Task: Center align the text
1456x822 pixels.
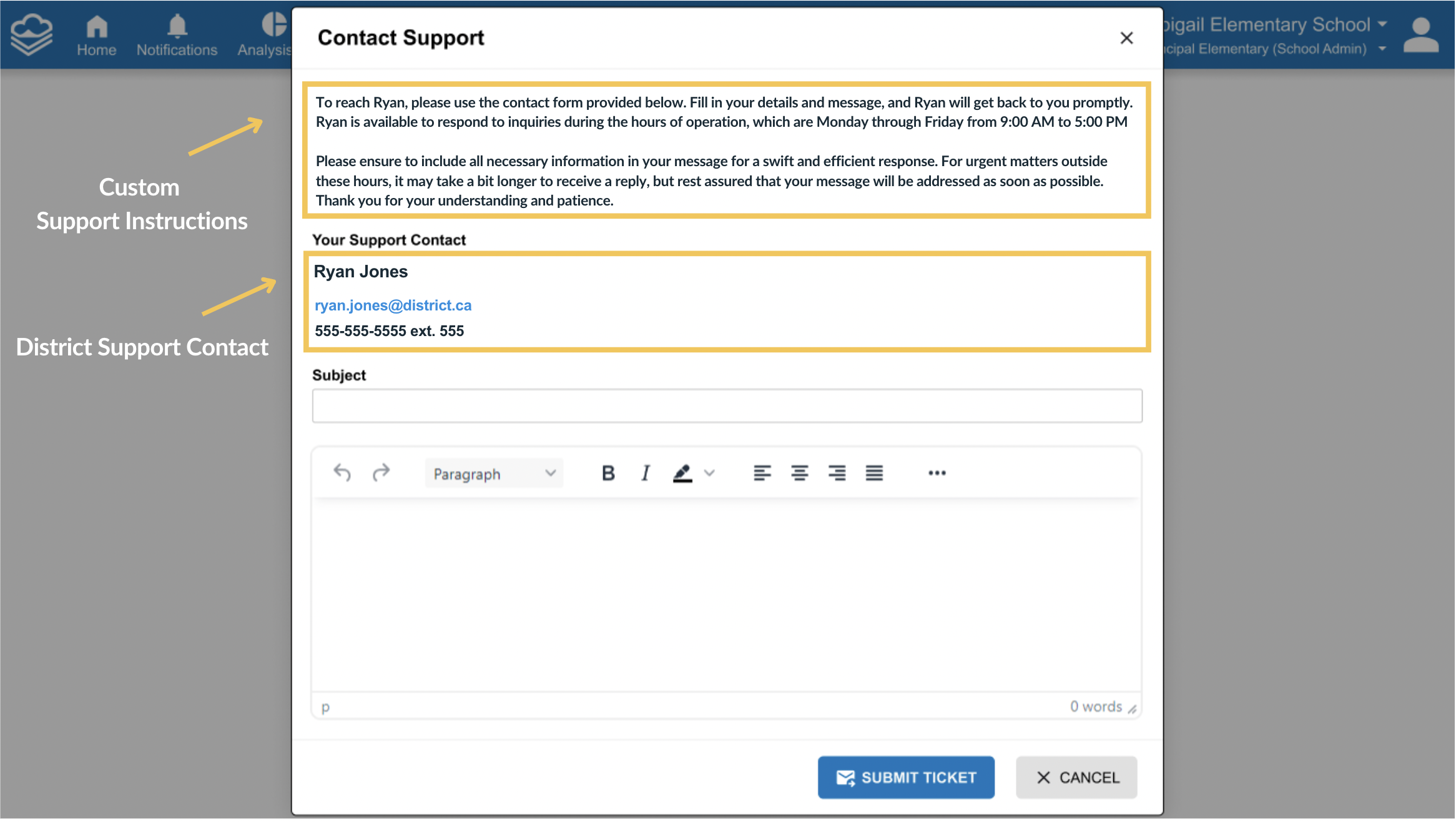Action: (x=799, y=473)
